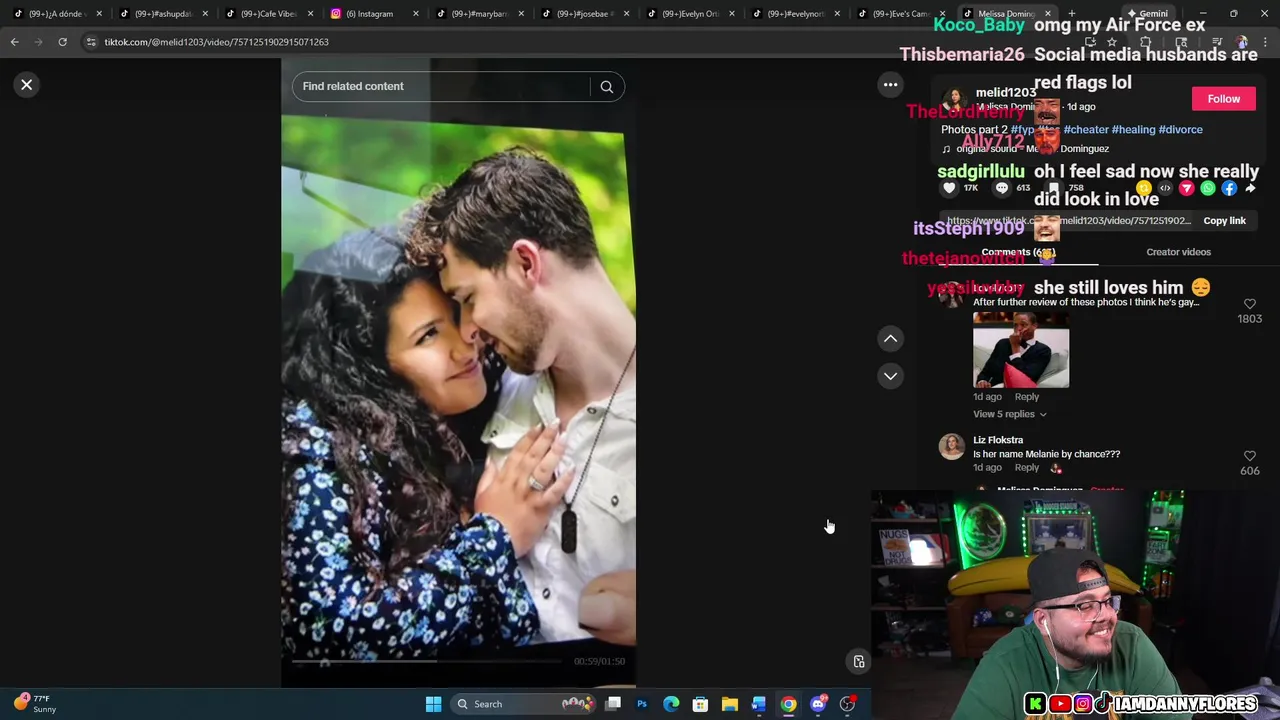Open comments via the speech bubble icon showing 613
Viewport: 1280px width, 720px height.
1002,188
